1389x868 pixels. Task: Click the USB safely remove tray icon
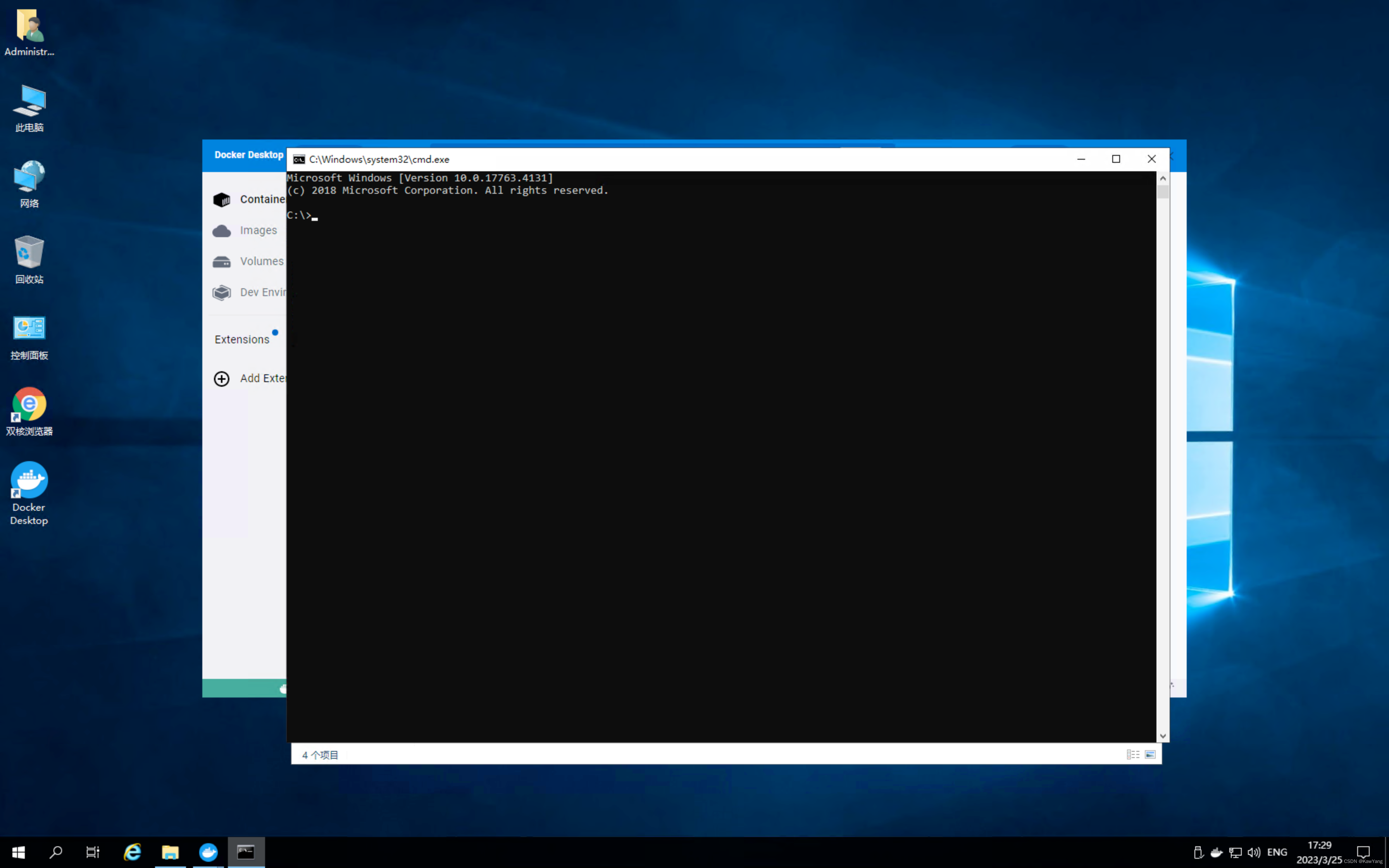1198,852
